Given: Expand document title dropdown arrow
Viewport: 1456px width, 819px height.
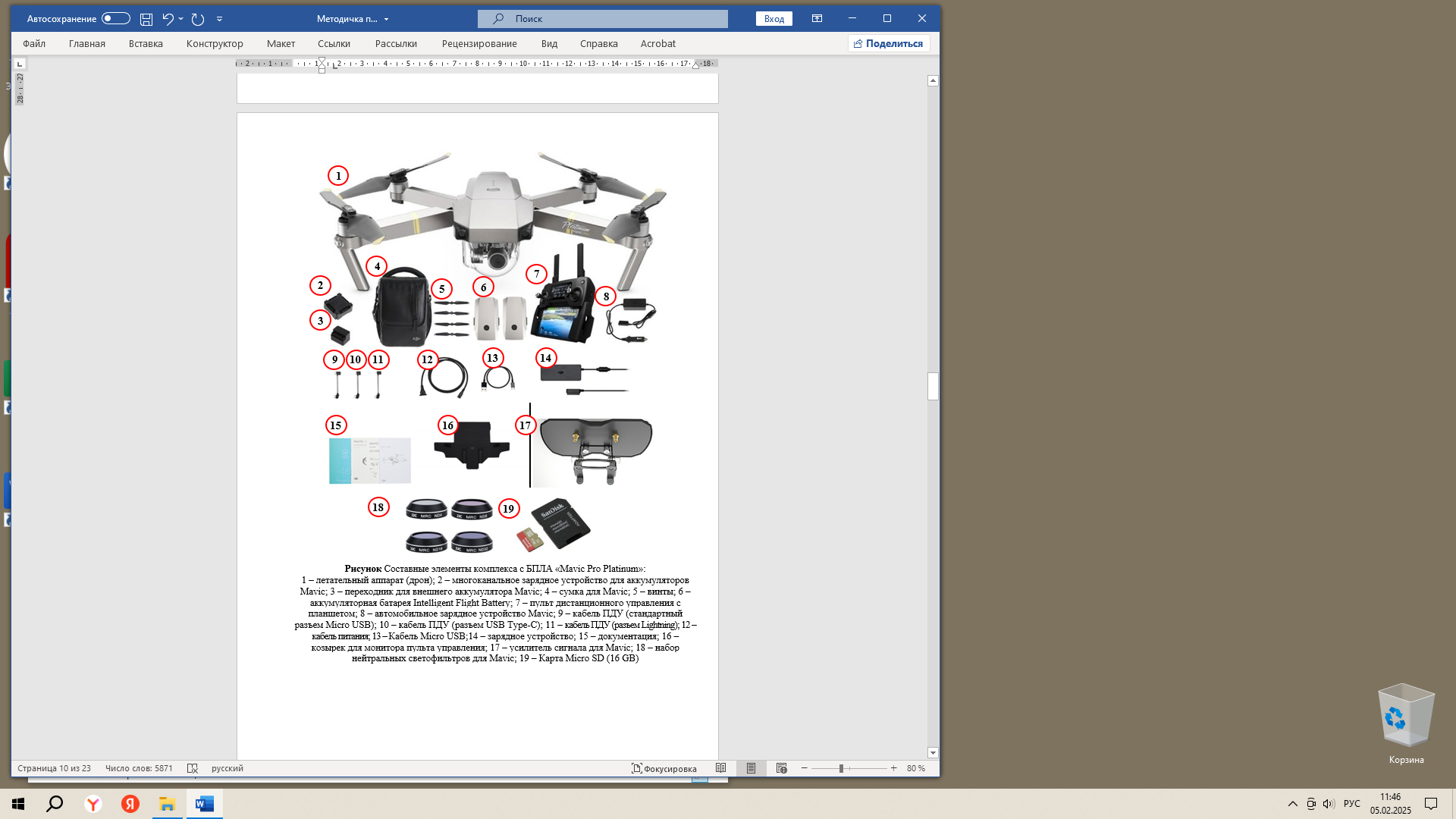Looking at the screenshot, I should 386,19.
